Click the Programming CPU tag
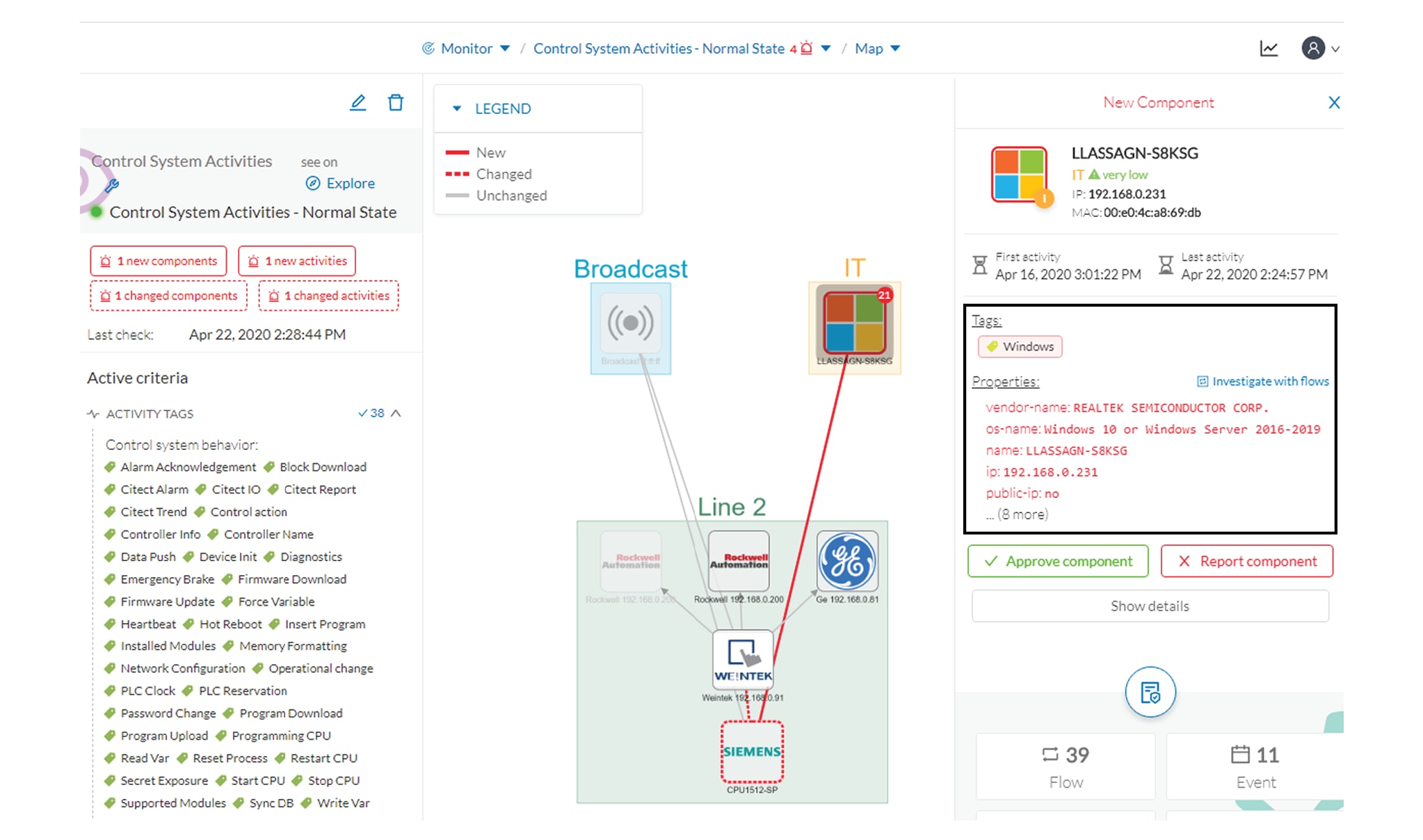The image size is (1423, 840). (x=274, y=736)
